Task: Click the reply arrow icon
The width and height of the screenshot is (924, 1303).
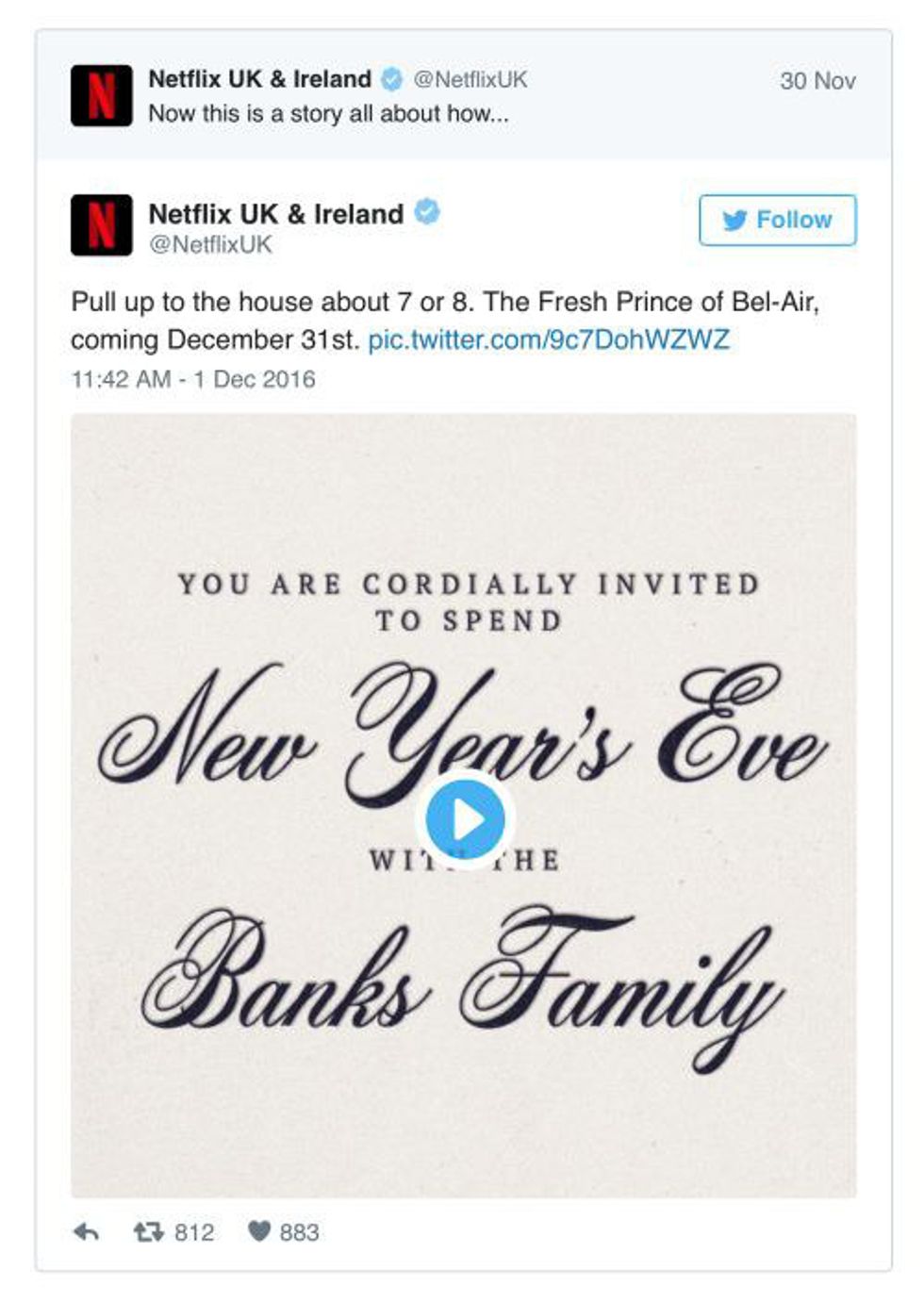Action: point(86,1231)
